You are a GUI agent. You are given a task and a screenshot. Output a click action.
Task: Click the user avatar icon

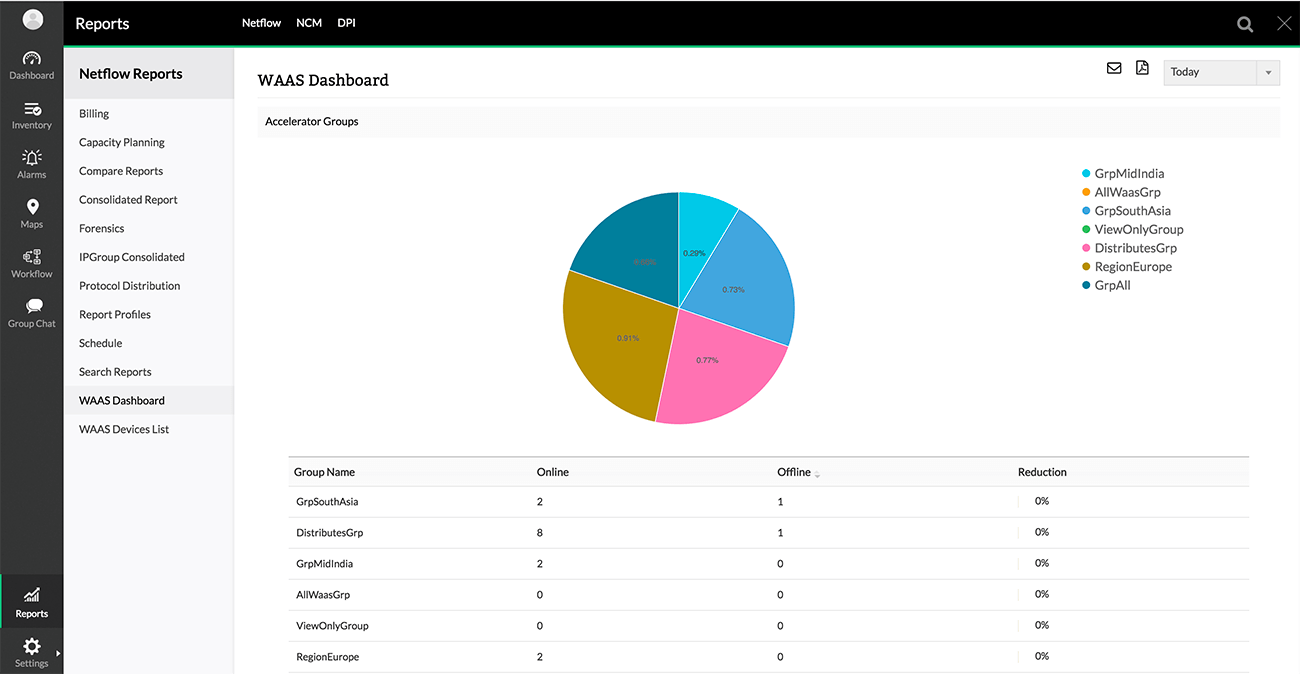point(33,19)
